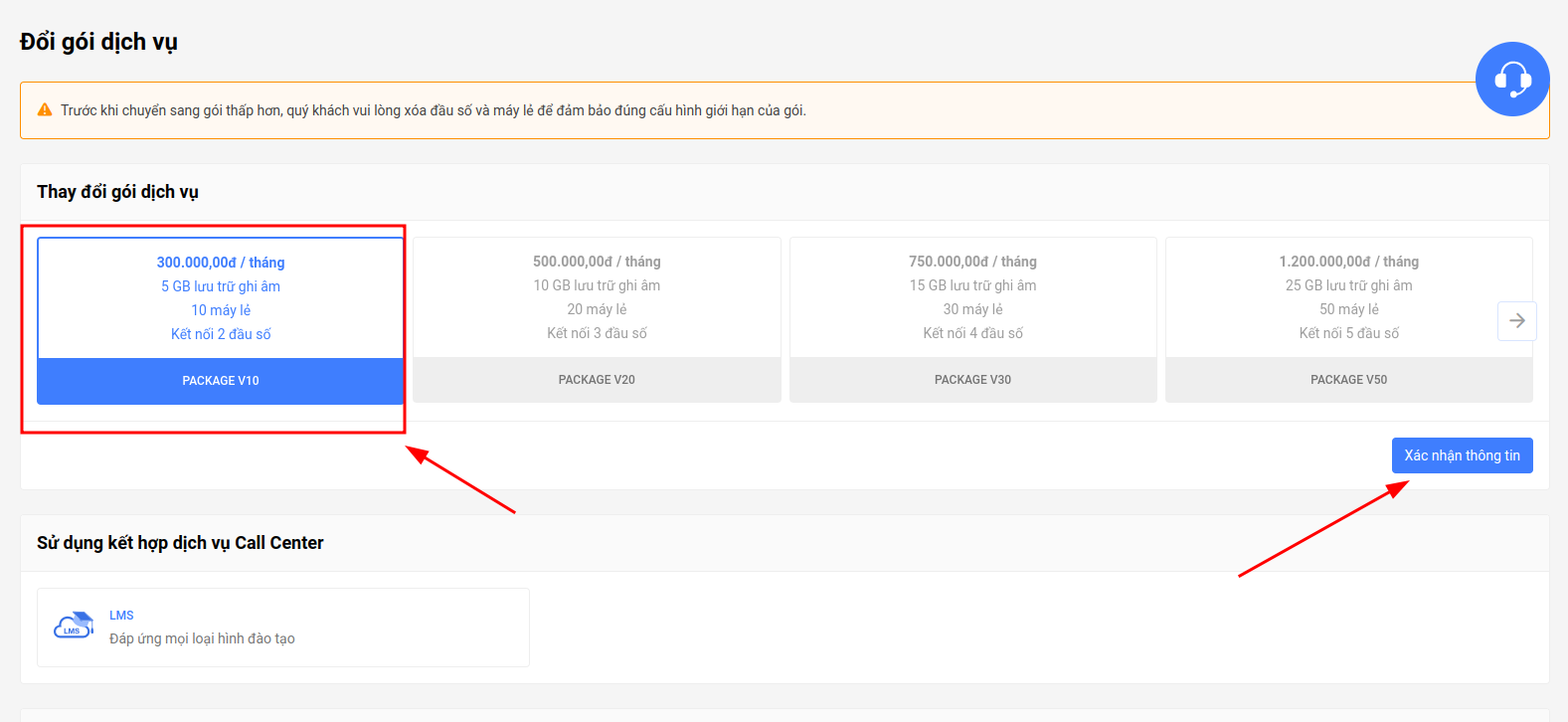Confirm with Xác nhận thông tin button
This screenshot has width=1568, height=722.
(1462, 455)
